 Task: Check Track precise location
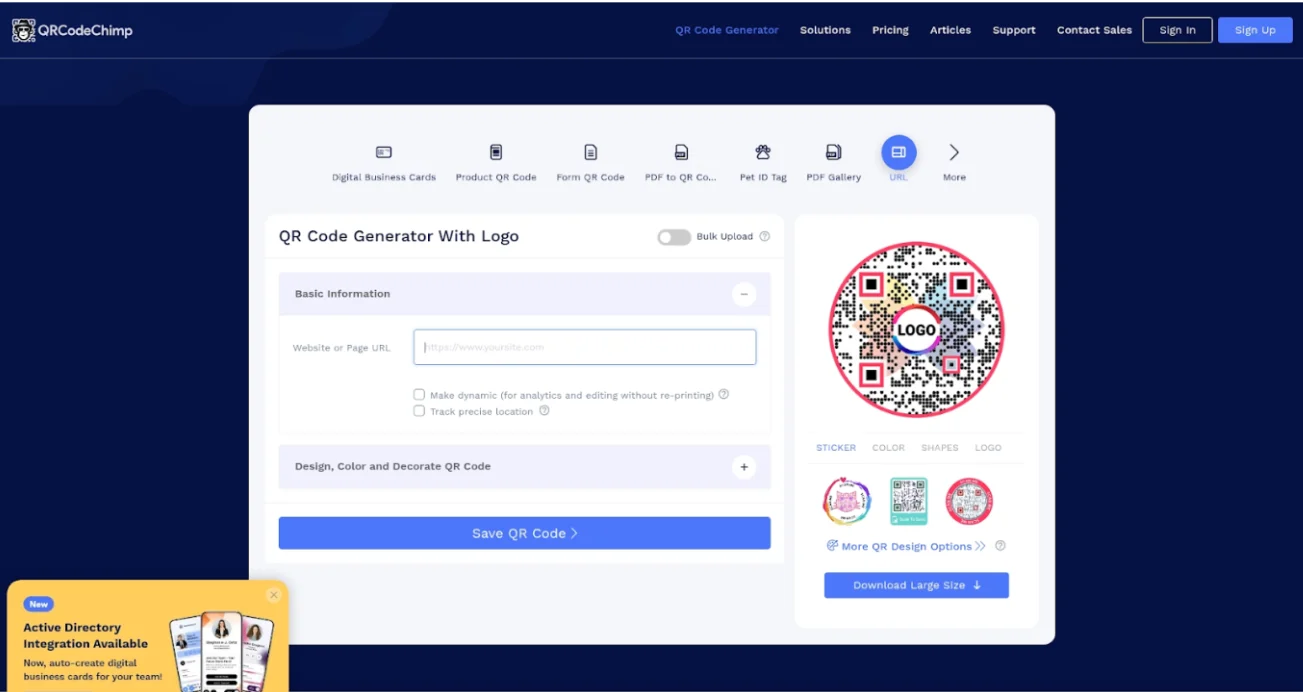click(419, 410)
